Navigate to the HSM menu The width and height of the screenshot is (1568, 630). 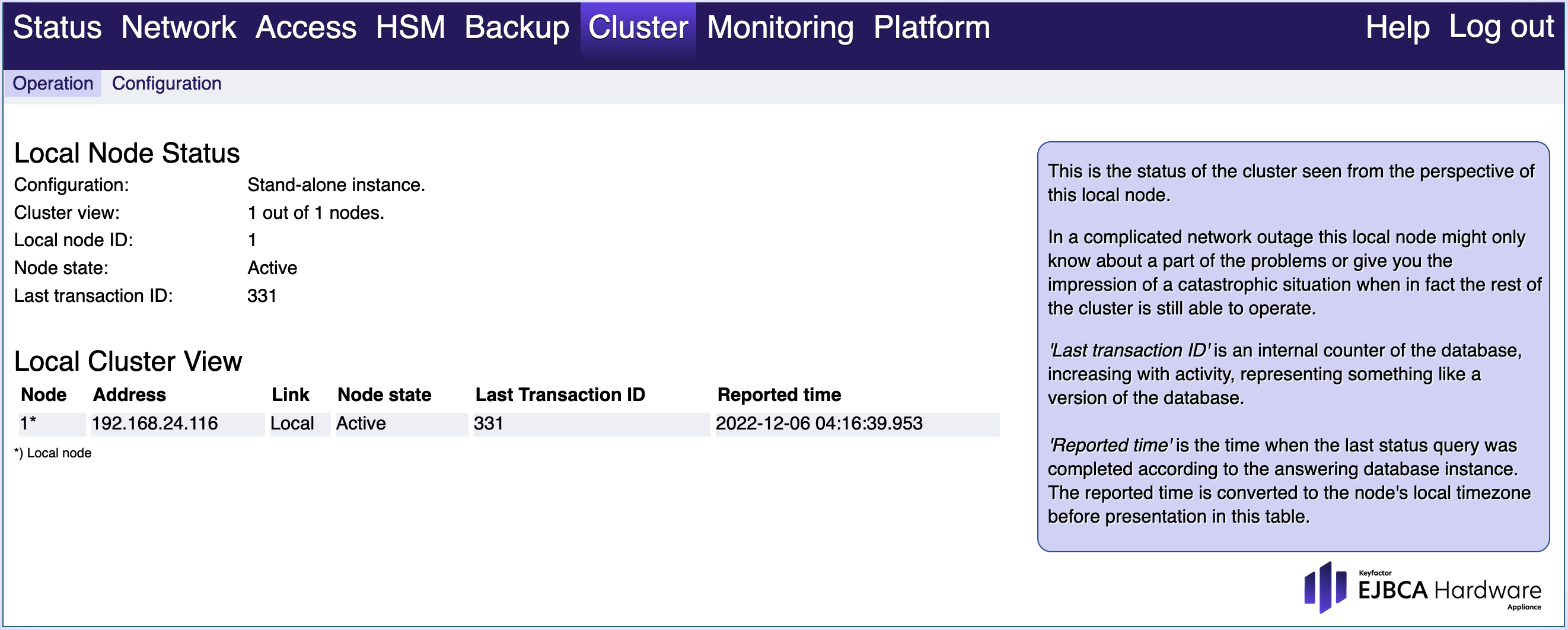coord(410,27)
